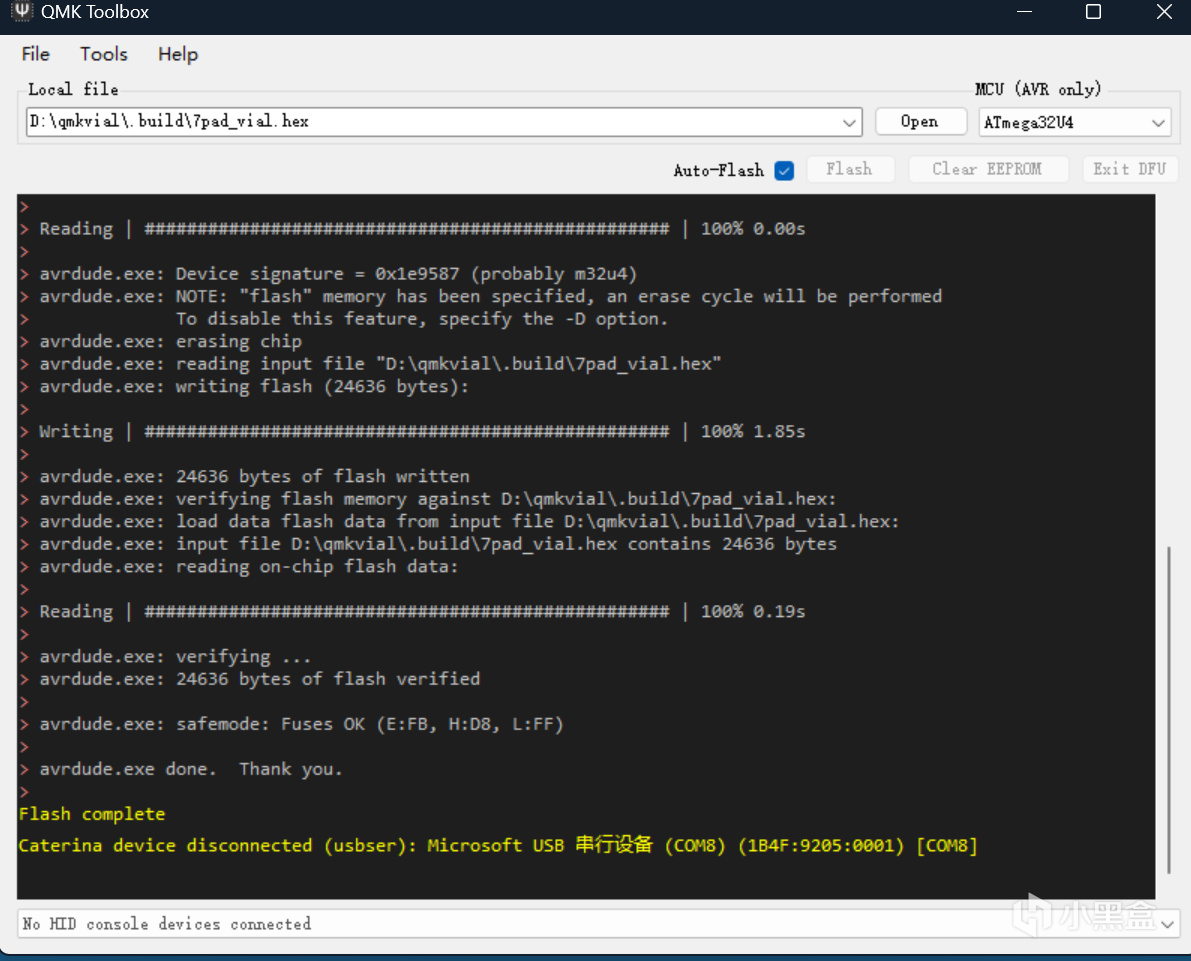
Task: Click the 'Local file' label
Action: coord(73,89)
